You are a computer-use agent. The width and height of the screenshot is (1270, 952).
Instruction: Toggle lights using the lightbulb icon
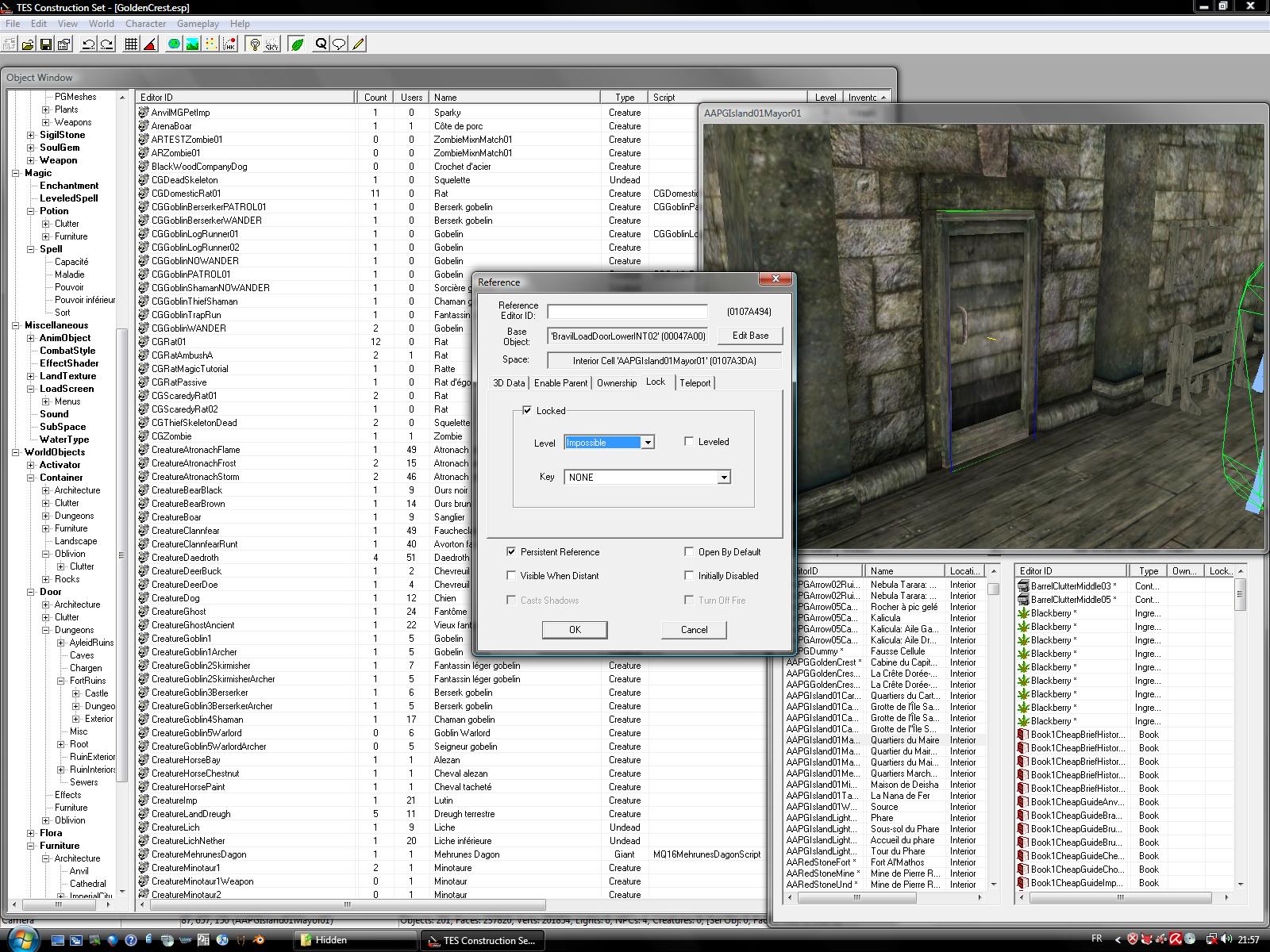[255, 44]
